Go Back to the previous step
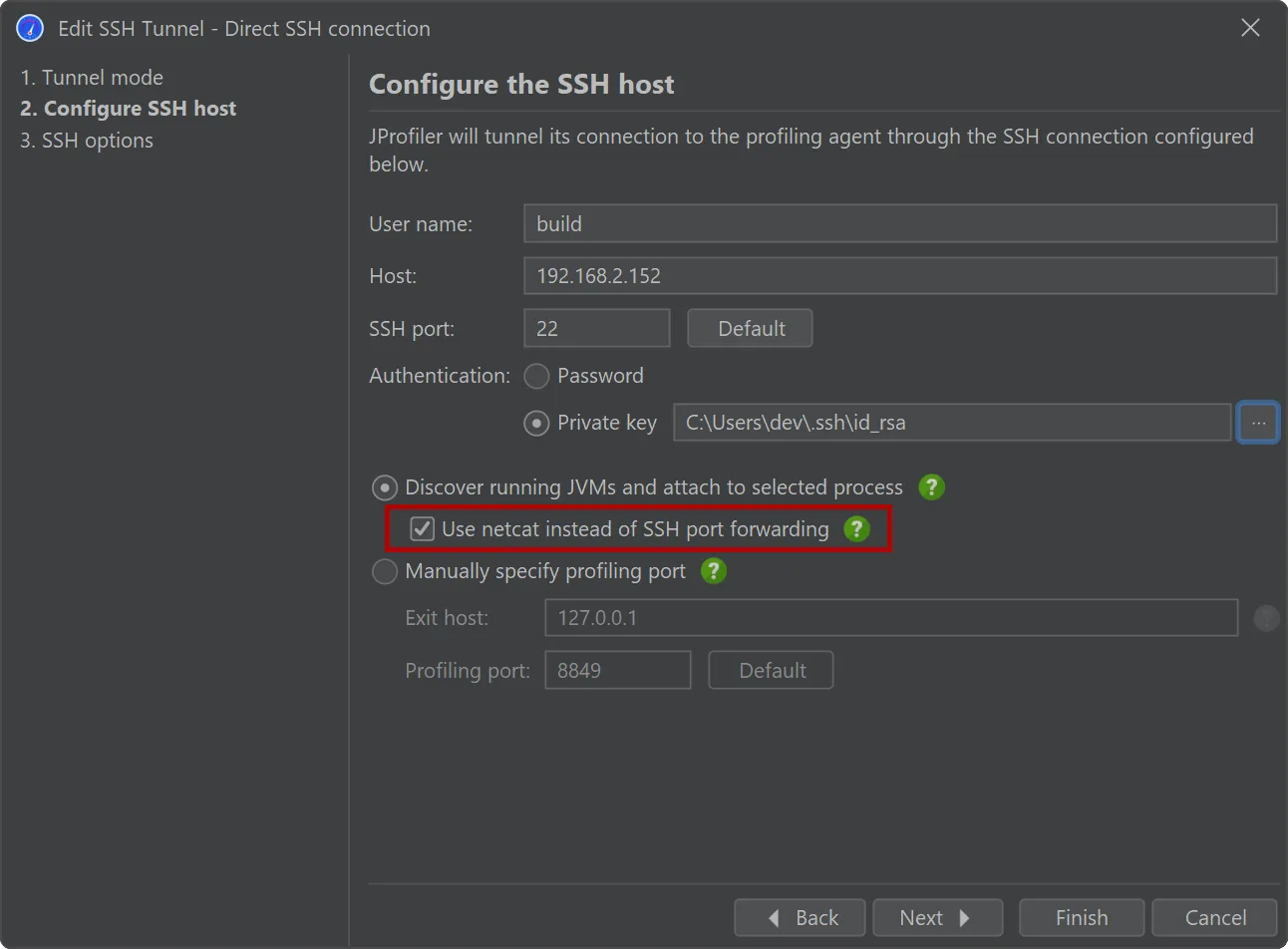The height and width of the screenshot is (949, 1288). pyautogui.click(x=802, y=918)
